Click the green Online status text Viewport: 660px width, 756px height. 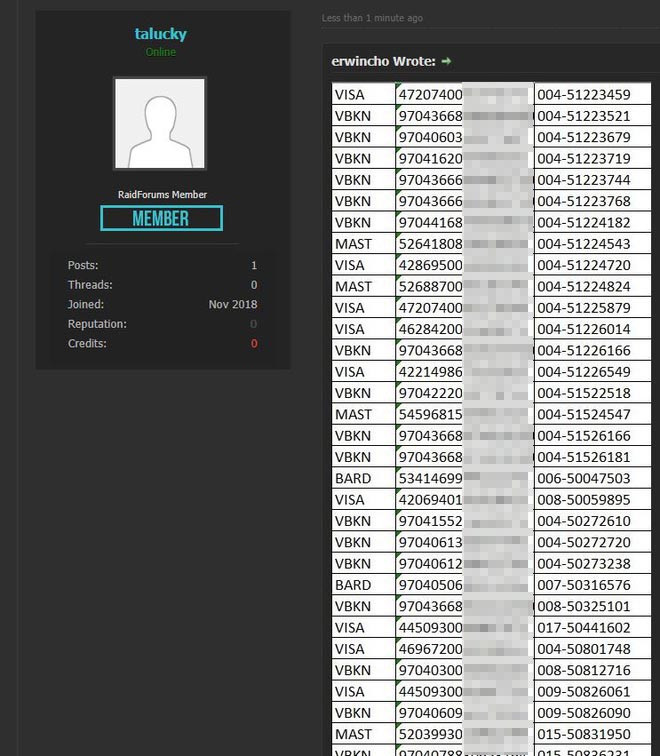pos(160,52)
